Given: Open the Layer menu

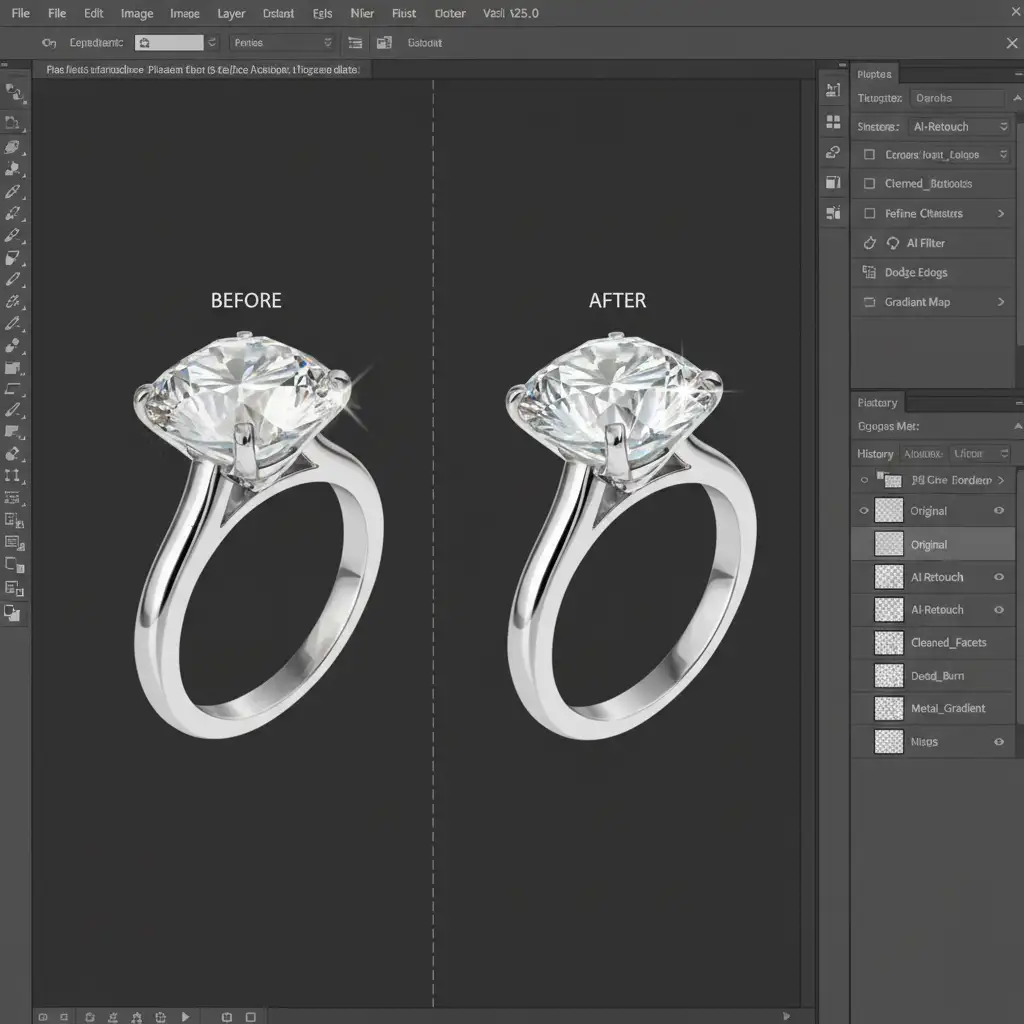Looking at the screenshot, I should point(231,13).
